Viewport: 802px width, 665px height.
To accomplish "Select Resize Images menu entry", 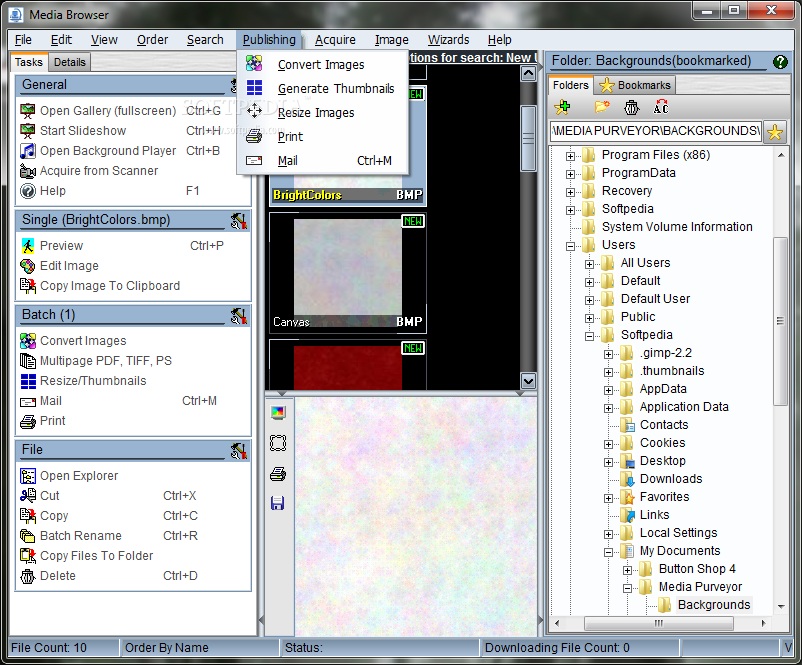I will point(315,113).
